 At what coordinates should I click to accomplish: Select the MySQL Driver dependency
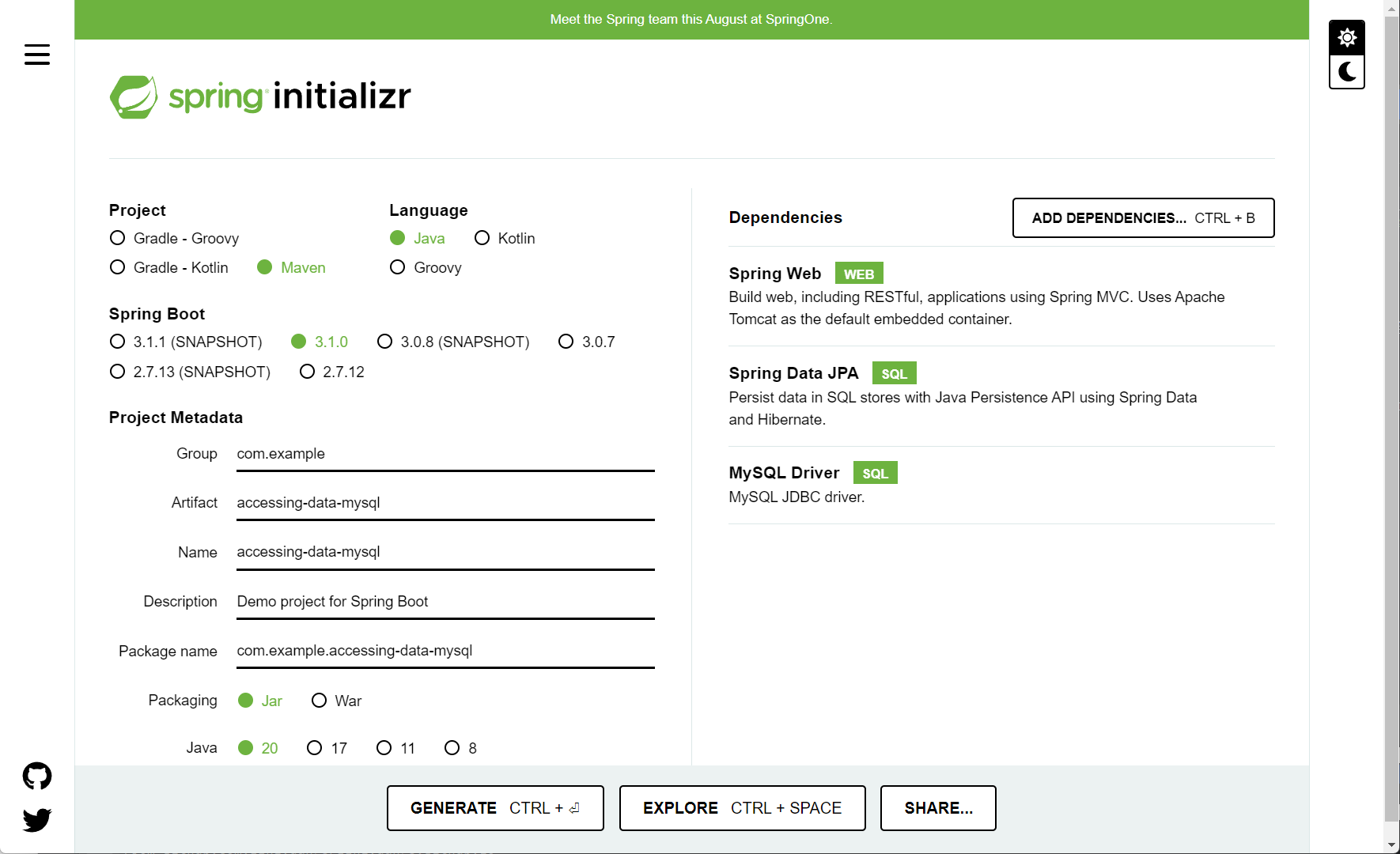click(1001, 485)
